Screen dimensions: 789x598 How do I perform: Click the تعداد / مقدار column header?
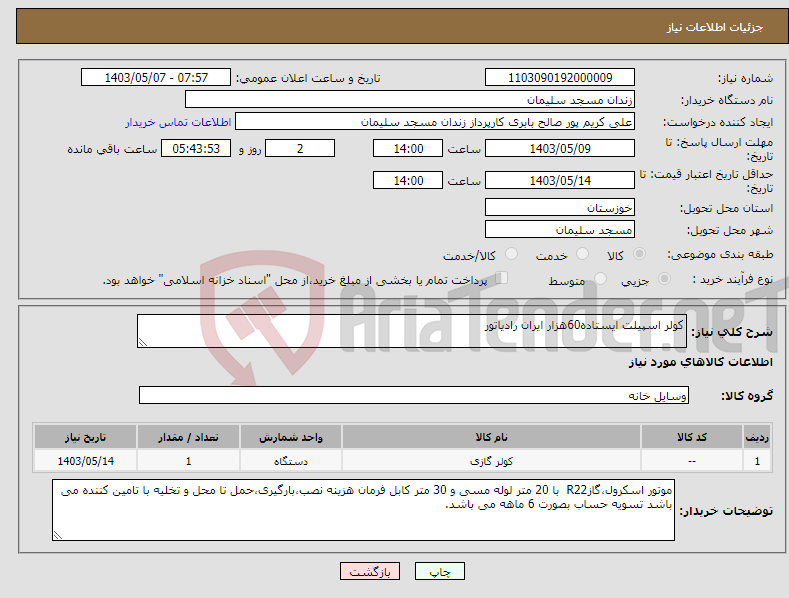point(188,437)
